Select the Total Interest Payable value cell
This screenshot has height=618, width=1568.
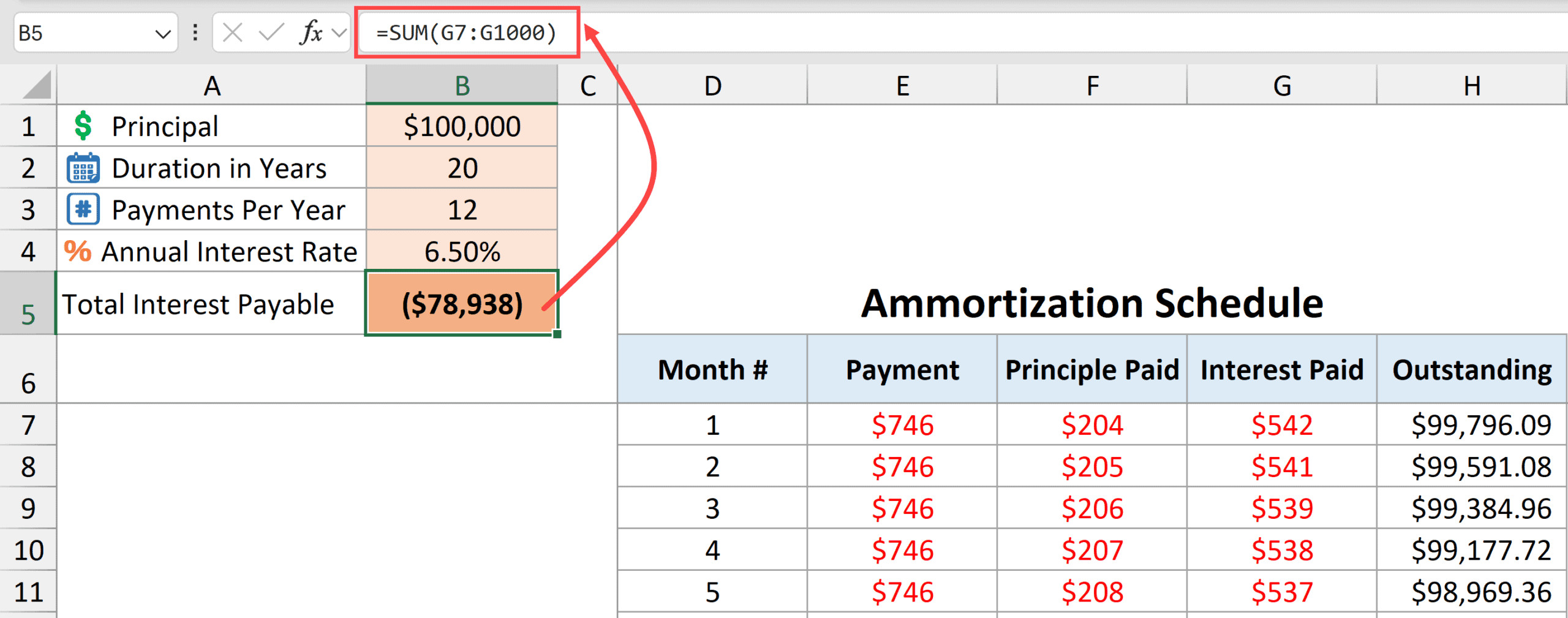pyautogui.click(x=462, y=304)
